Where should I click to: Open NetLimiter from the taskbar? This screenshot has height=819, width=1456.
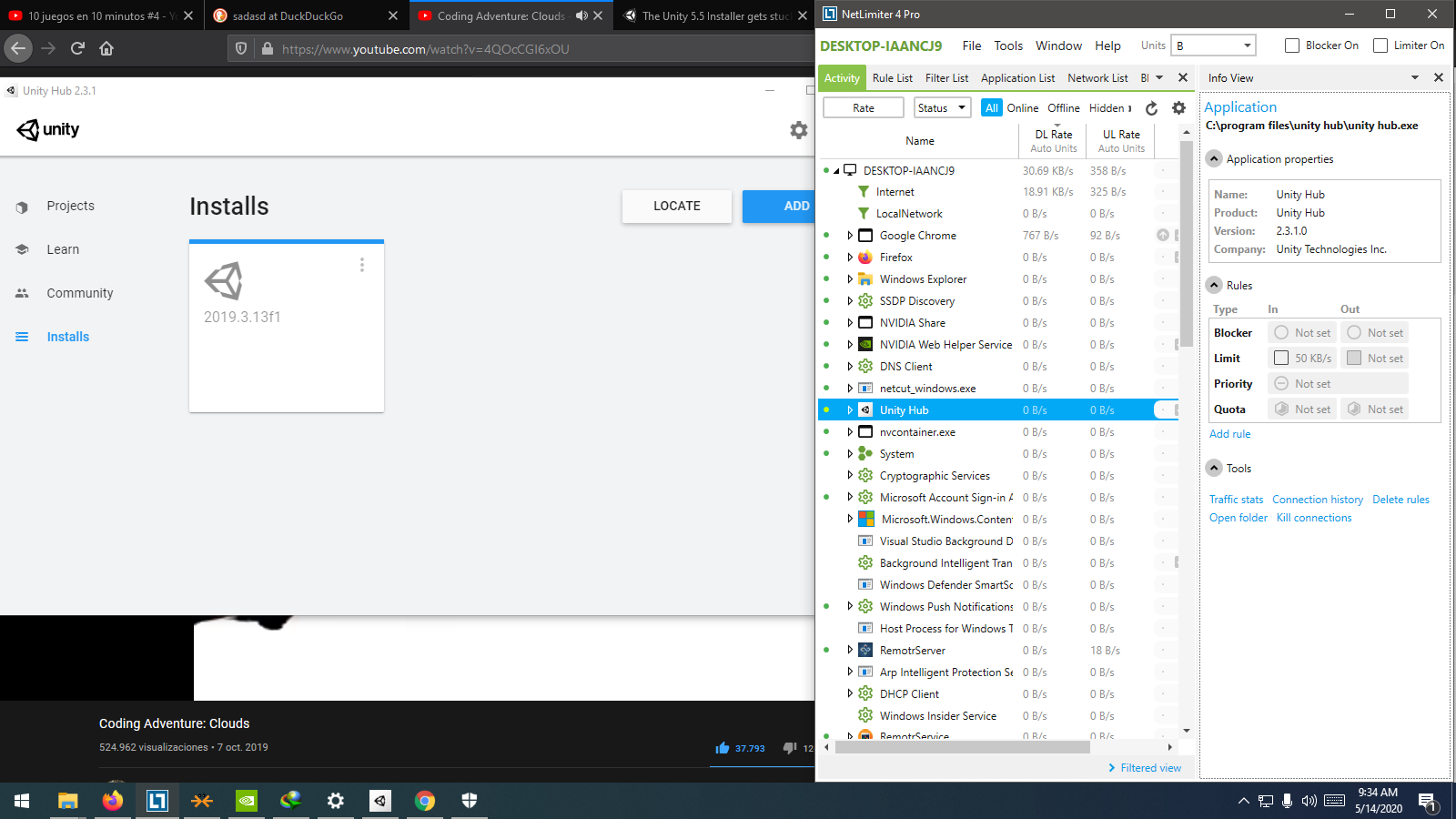[157, 801]
